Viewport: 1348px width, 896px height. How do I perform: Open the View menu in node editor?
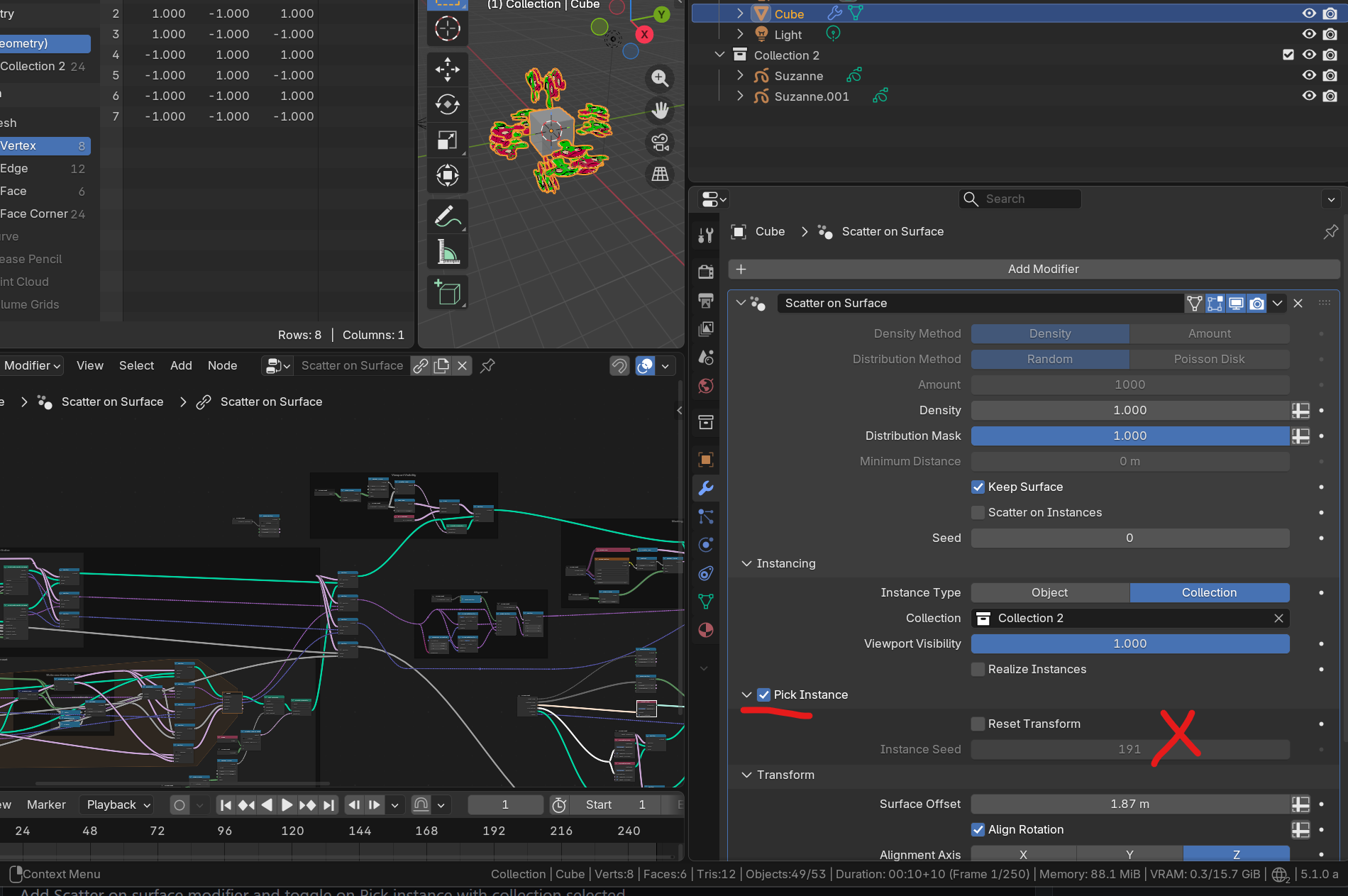[90, 365]
